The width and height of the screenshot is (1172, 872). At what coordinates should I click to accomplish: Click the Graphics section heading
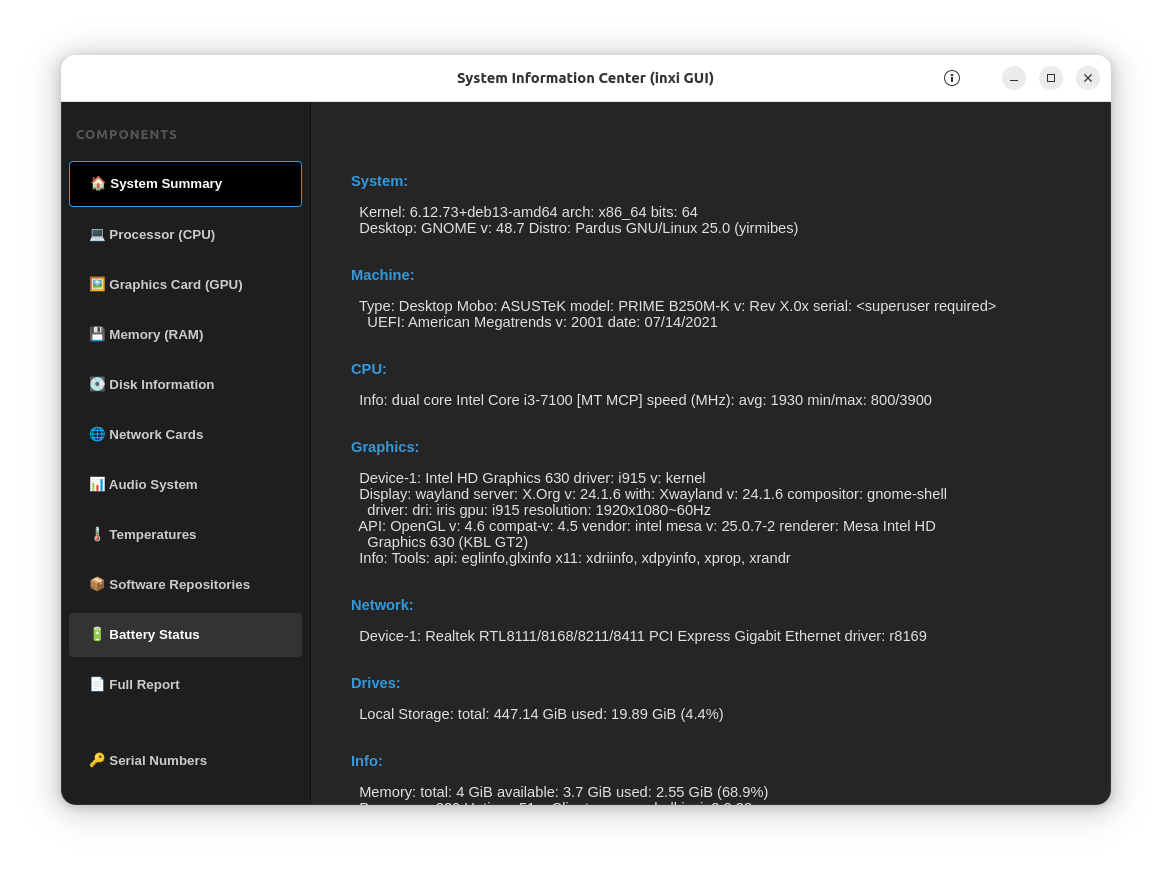(x=385, y=447)
